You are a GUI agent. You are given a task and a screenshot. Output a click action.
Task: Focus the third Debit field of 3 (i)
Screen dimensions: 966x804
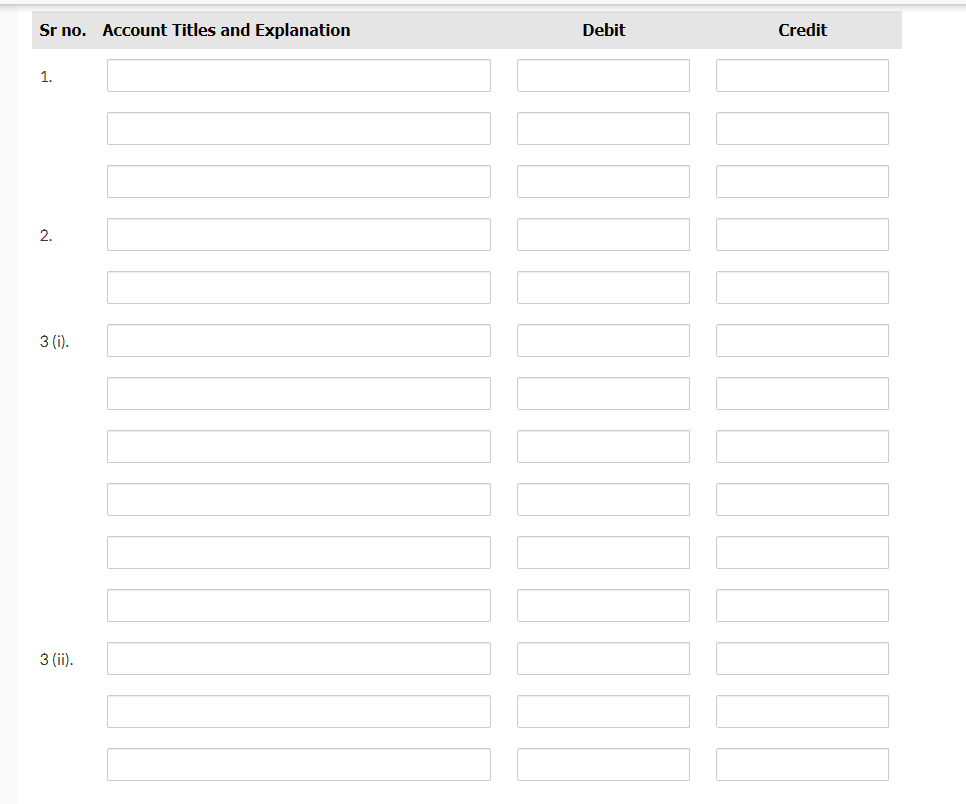[603, 447]
